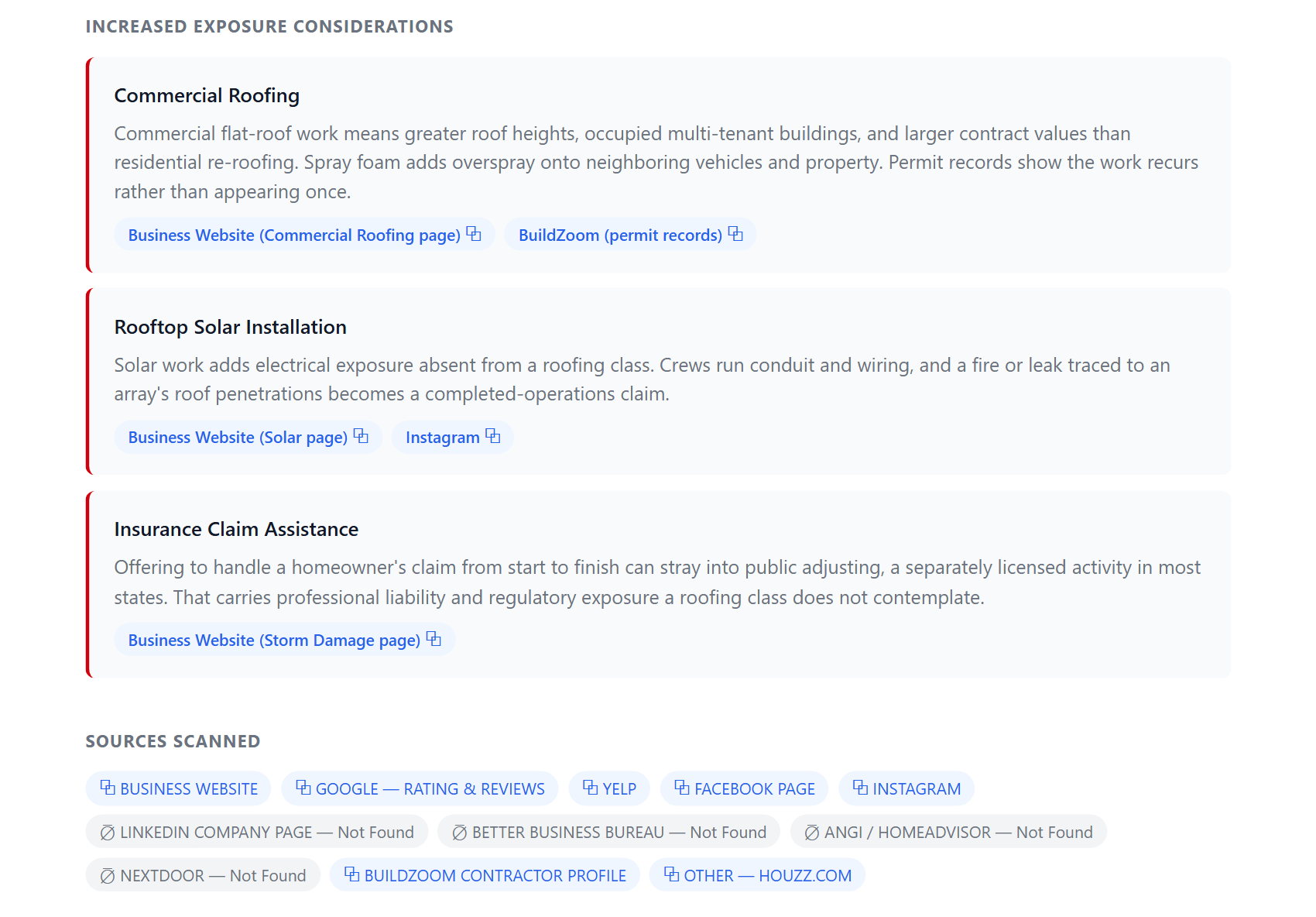
Task: Click icon in BUILDZOOM CONTRACTOR PROFILE chip
Action: (351, 874)
